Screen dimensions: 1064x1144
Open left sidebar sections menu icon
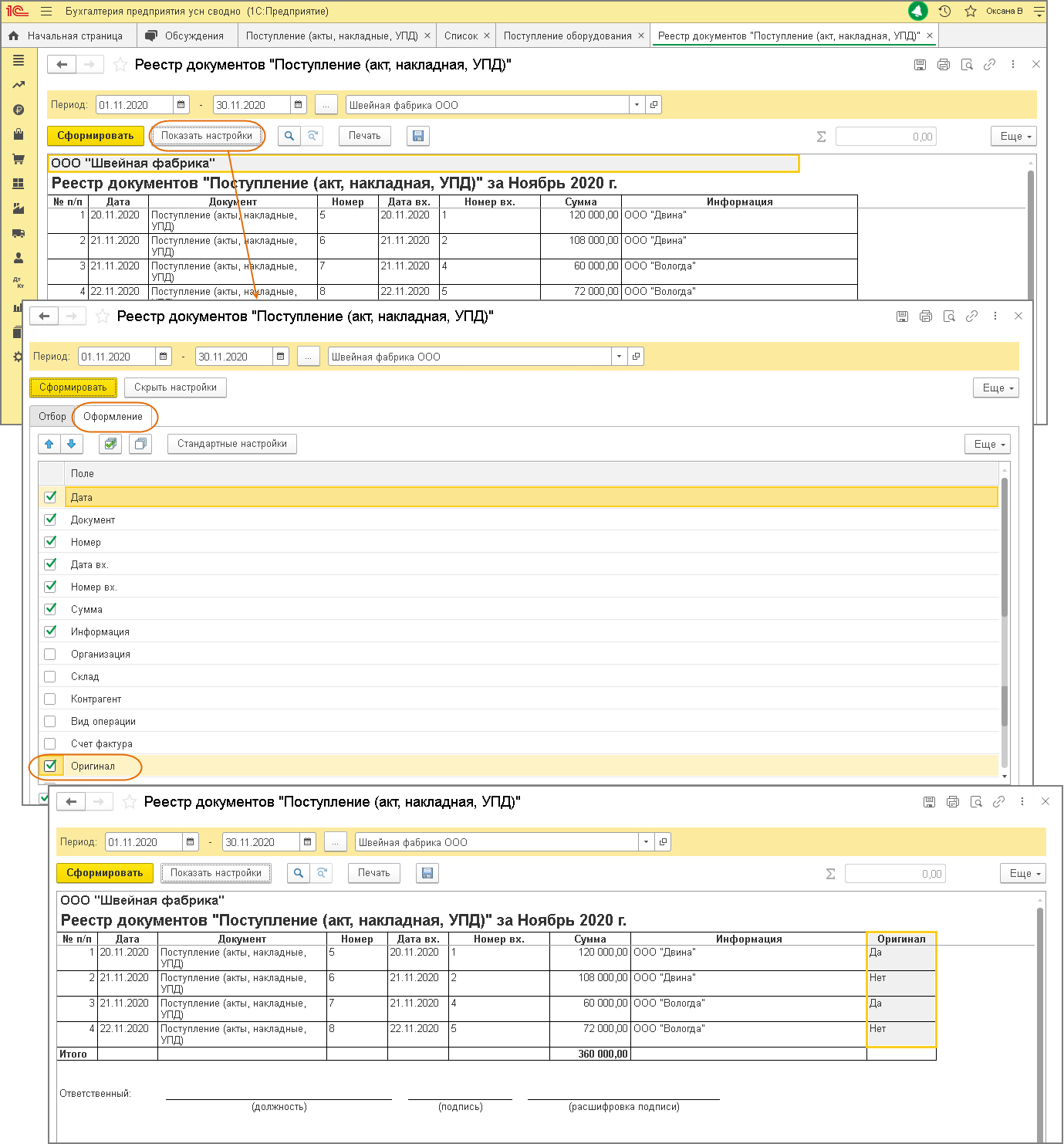point(19,60)
